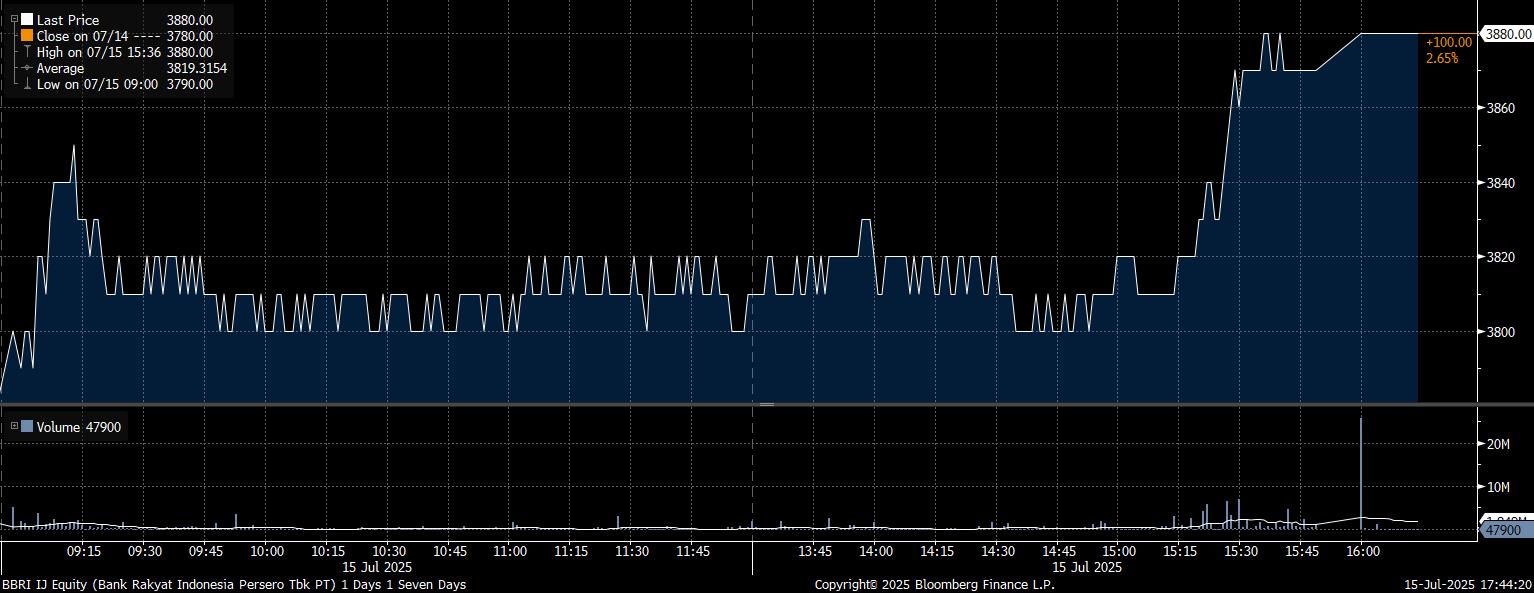
Task: Expand the Volume legend box
Action: coord(14,427)
